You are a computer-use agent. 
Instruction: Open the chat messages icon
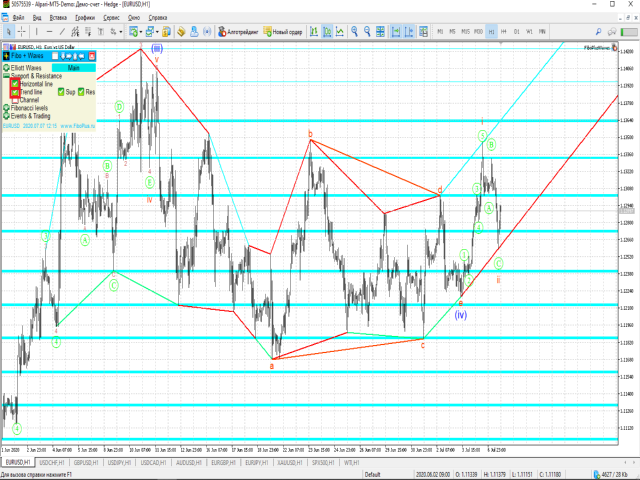(x=611, y=31)
